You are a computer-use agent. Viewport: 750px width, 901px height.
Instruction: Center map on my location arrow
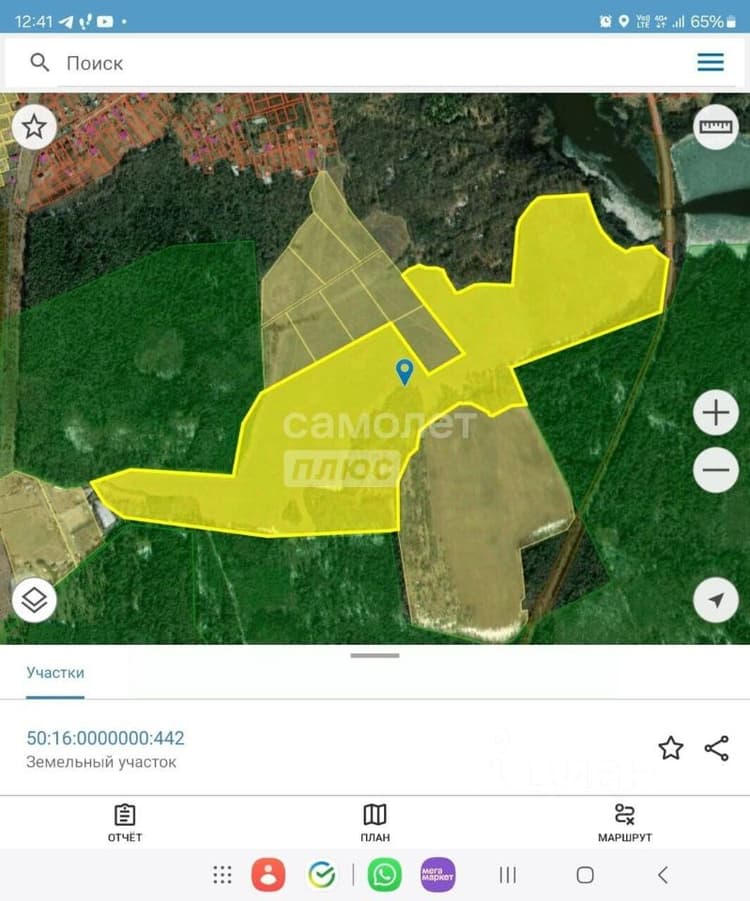pyautogui.click(x=716, y=600)
